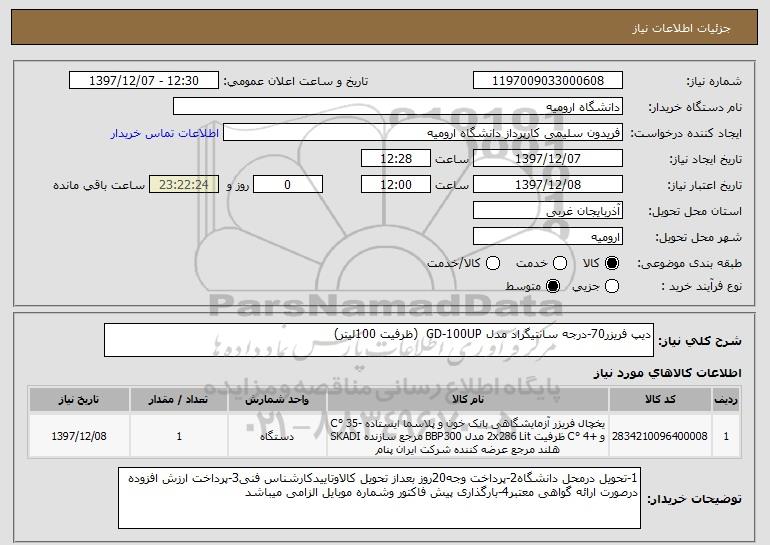The width and height of the screenshot is (770, 545).
Task: Click the need date cell 1397/12/08
Action: pos(79,436)
